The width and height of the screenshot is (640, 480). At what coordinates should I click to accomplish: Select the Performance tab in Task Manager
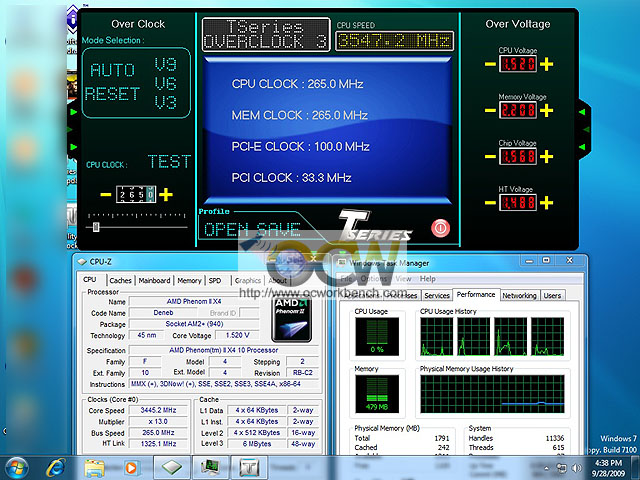coord(476,294)
